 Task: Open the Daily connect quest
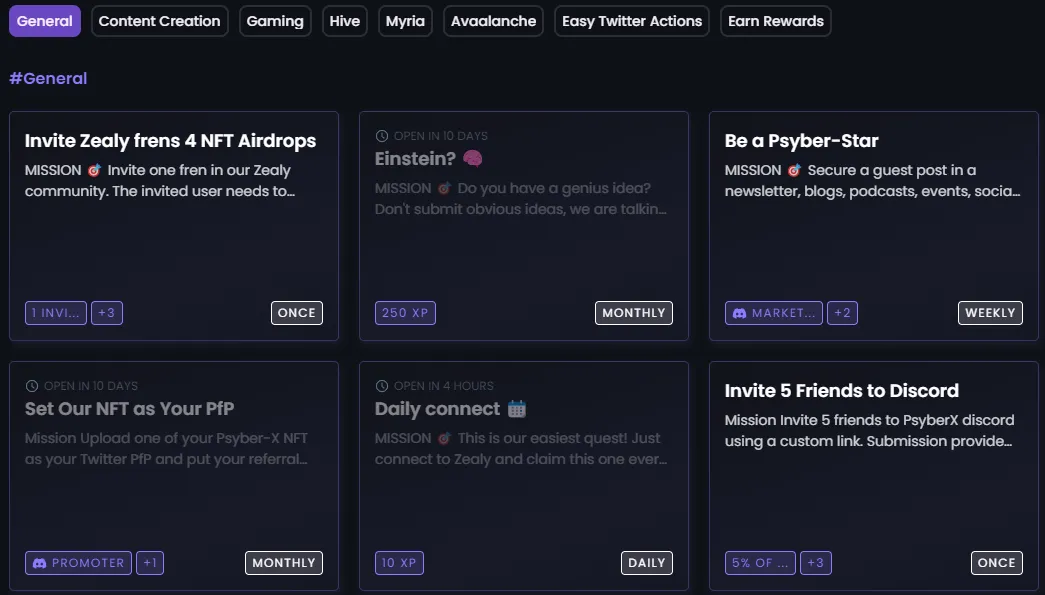(437, 408)
